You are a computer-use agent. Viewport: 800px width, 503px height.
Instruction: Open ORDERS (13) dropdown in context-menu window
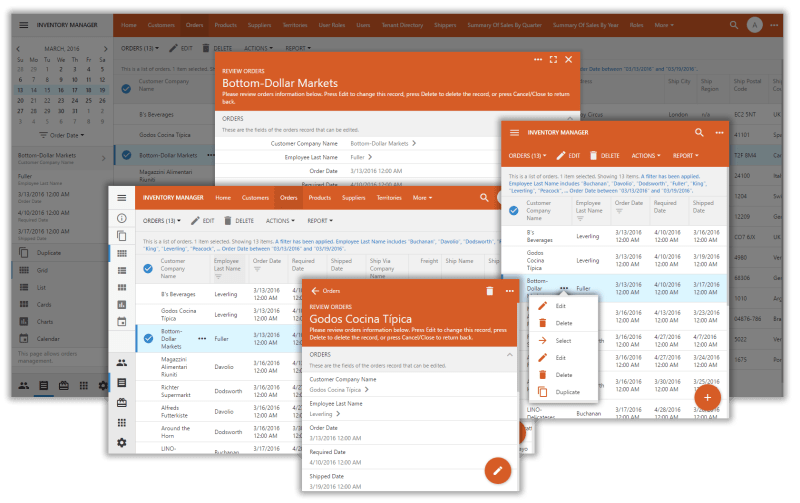point(528,156)
